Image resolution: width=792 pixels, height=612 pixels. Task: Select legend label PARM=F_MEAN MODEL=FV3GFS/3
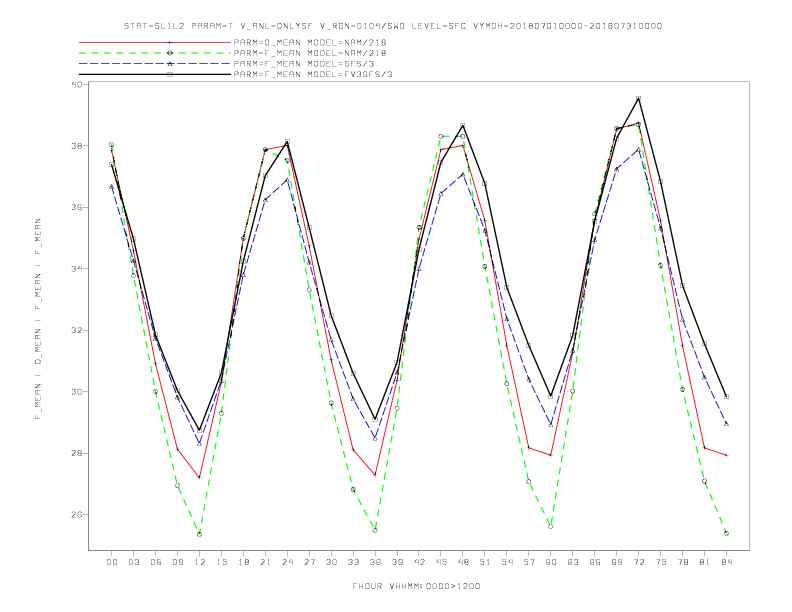[313, 74]
